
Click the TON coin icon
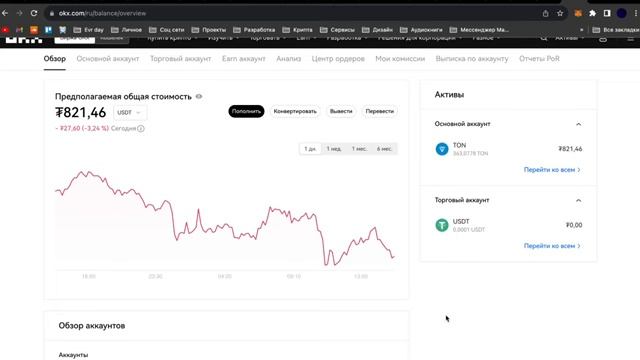coord(442,149)
